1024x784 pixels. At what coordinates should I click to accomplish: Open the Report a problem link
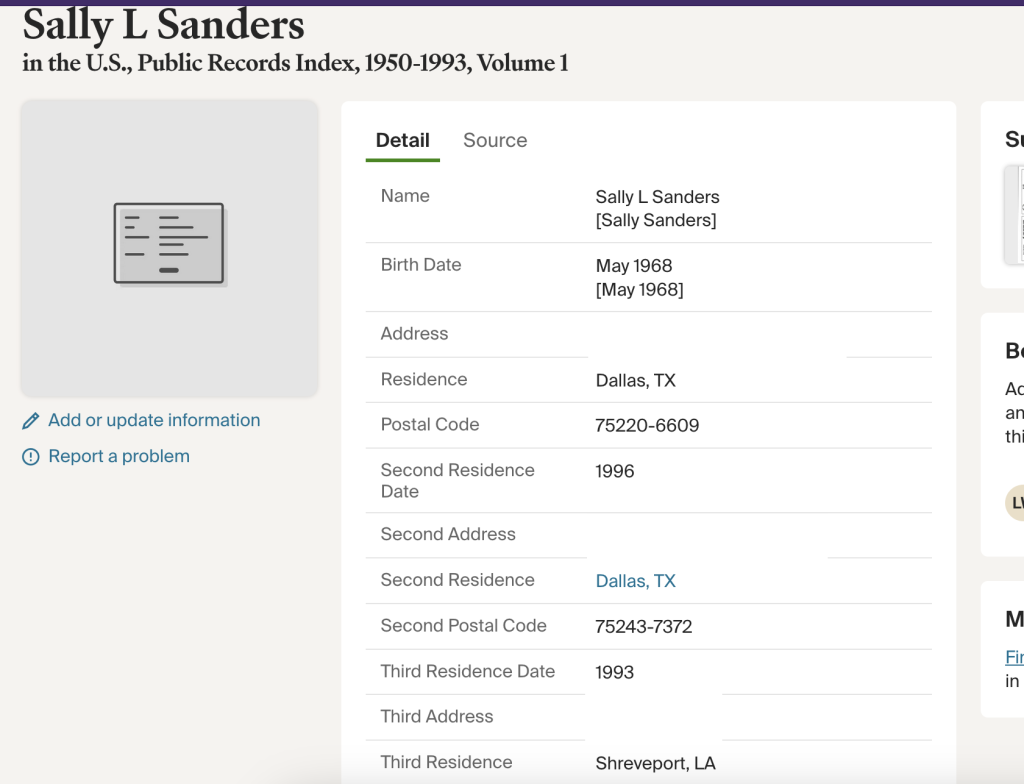click(x=119, y=456)
